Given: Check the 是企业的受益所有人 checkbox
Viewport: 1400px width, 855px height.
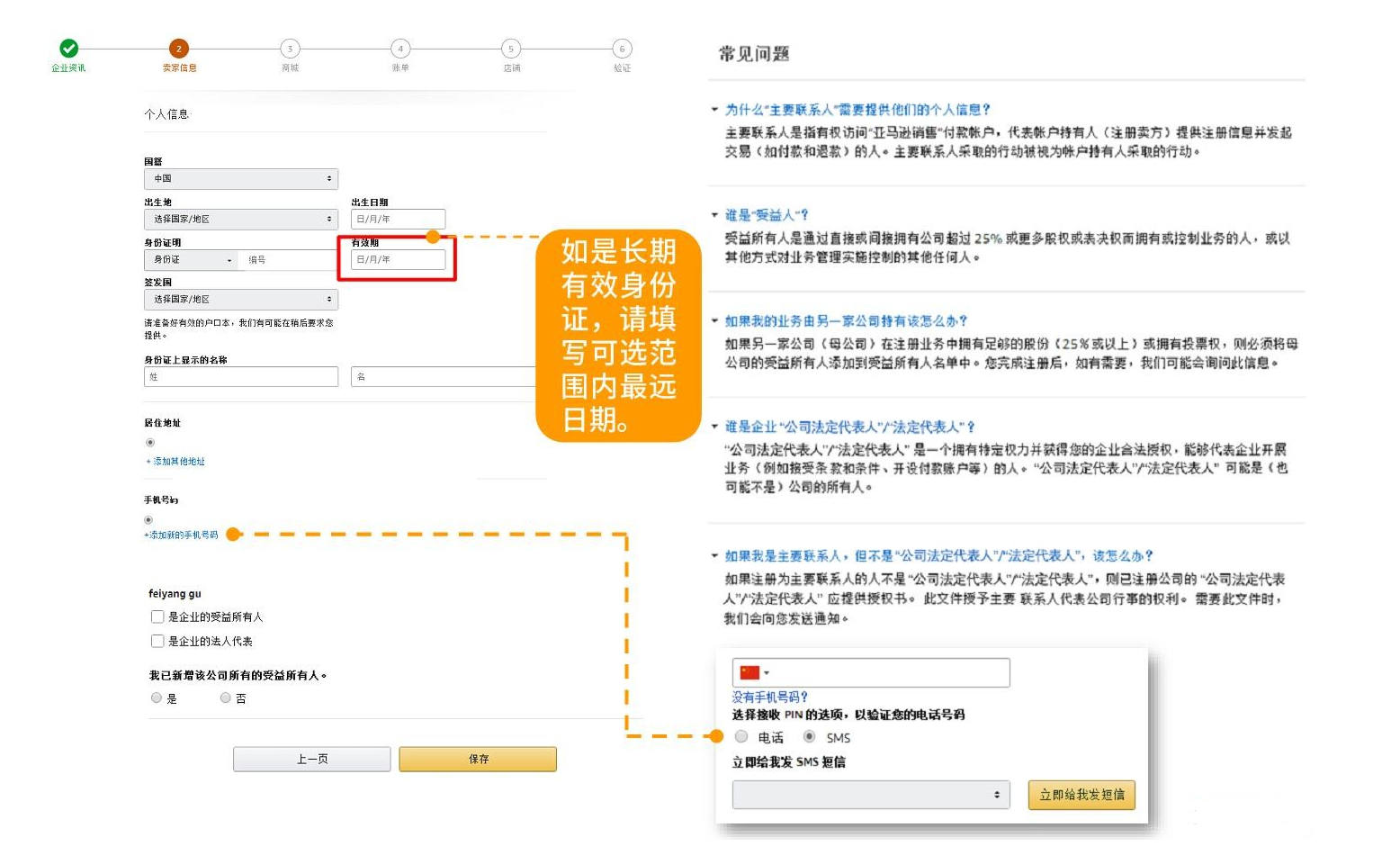Looking at the screenshot, I should pyautogui.click(x=157, y=617).
